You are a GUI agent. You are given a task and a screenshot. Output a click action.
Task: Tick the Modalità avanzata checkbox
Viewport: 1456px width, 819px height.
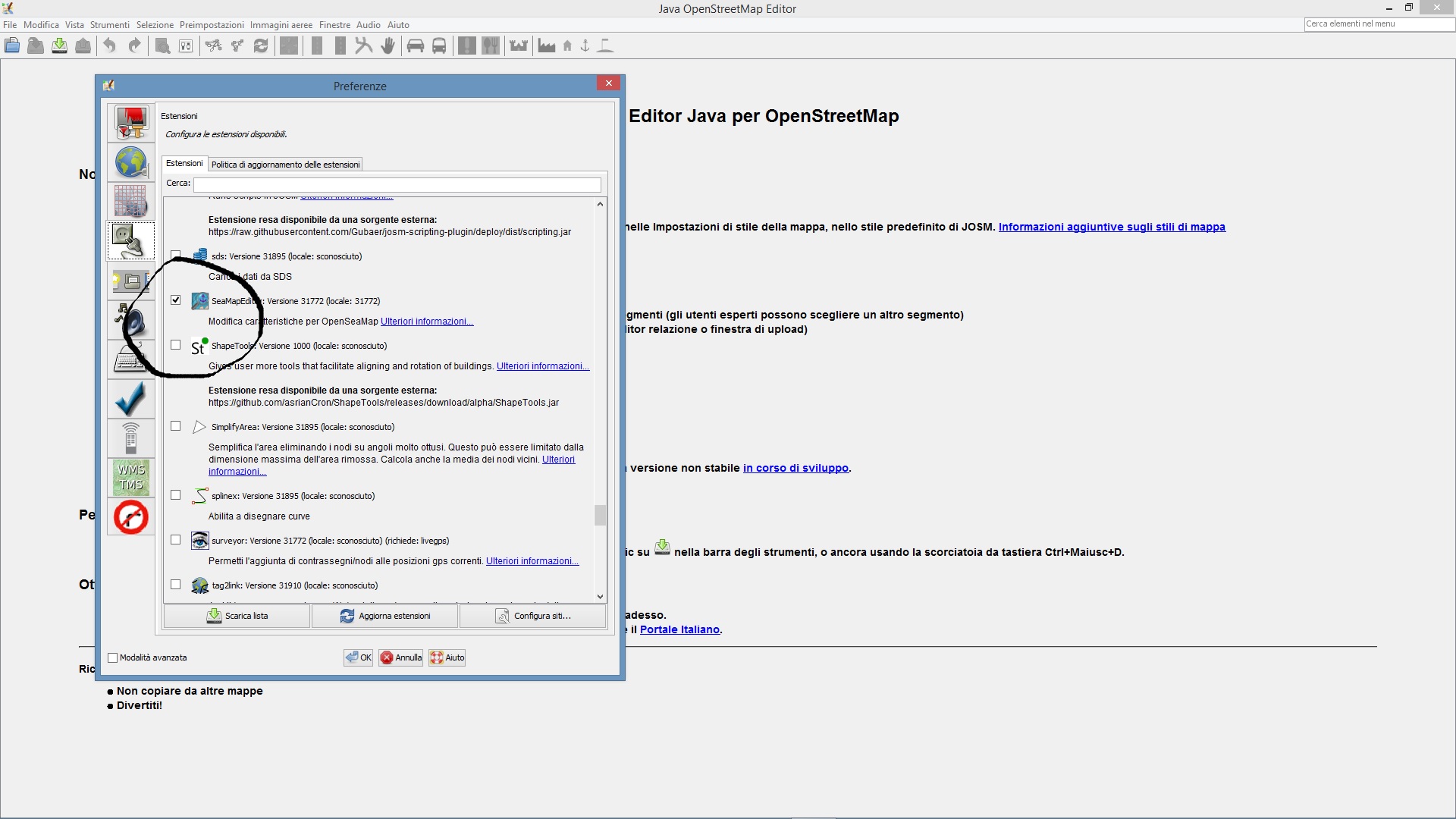113,657
